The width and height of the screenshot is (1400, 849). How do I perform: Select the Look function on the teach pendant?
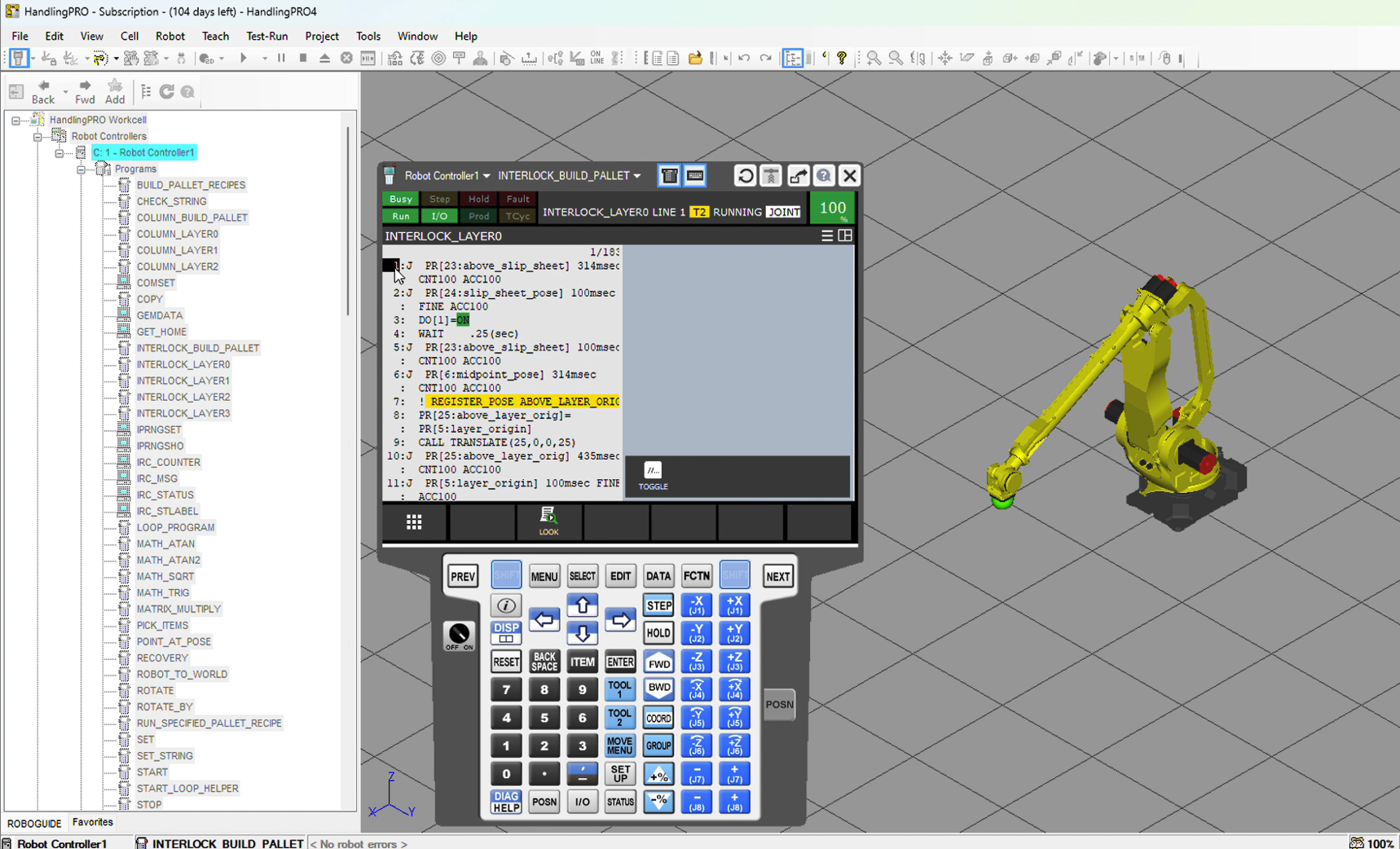(x=548, y=521)
